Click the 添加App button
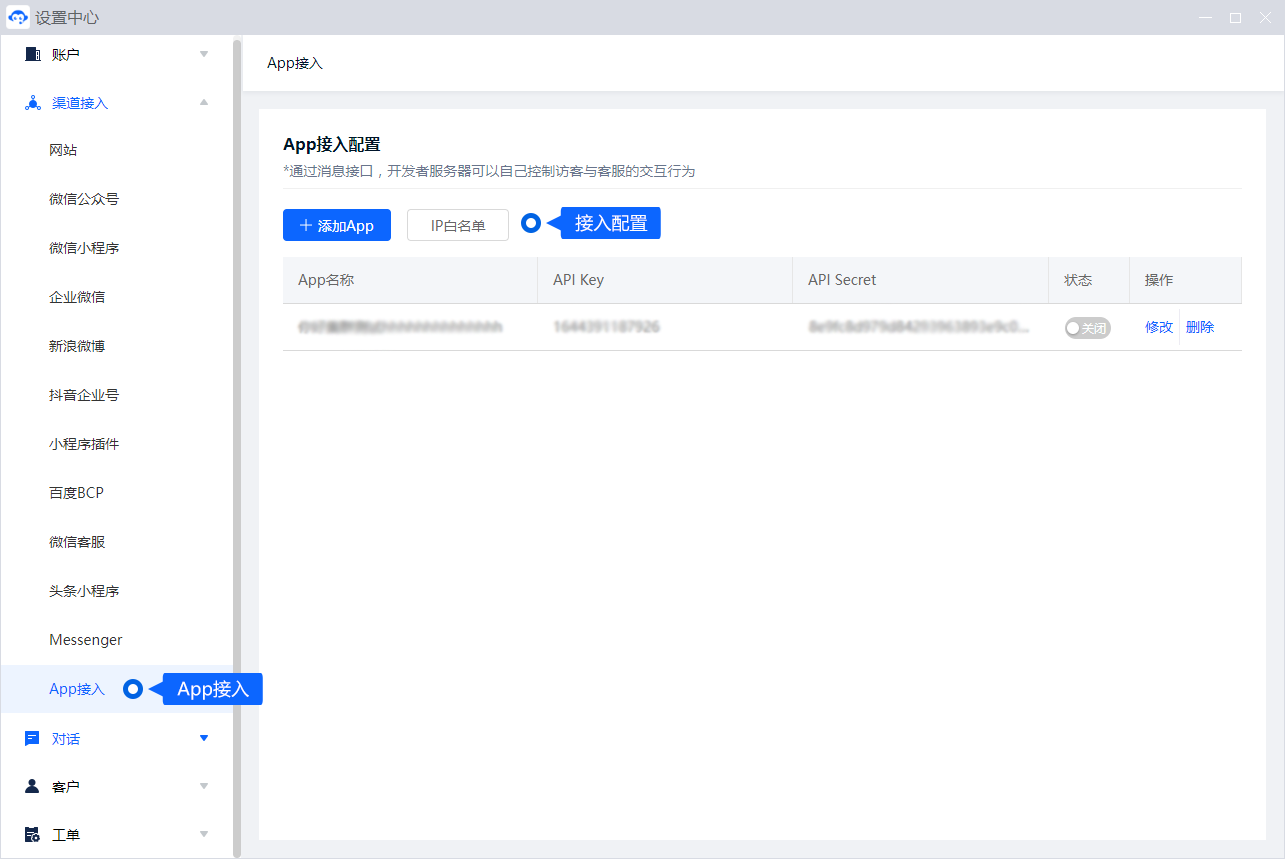This screenshot has height=859, width=1285. [337, 225]
